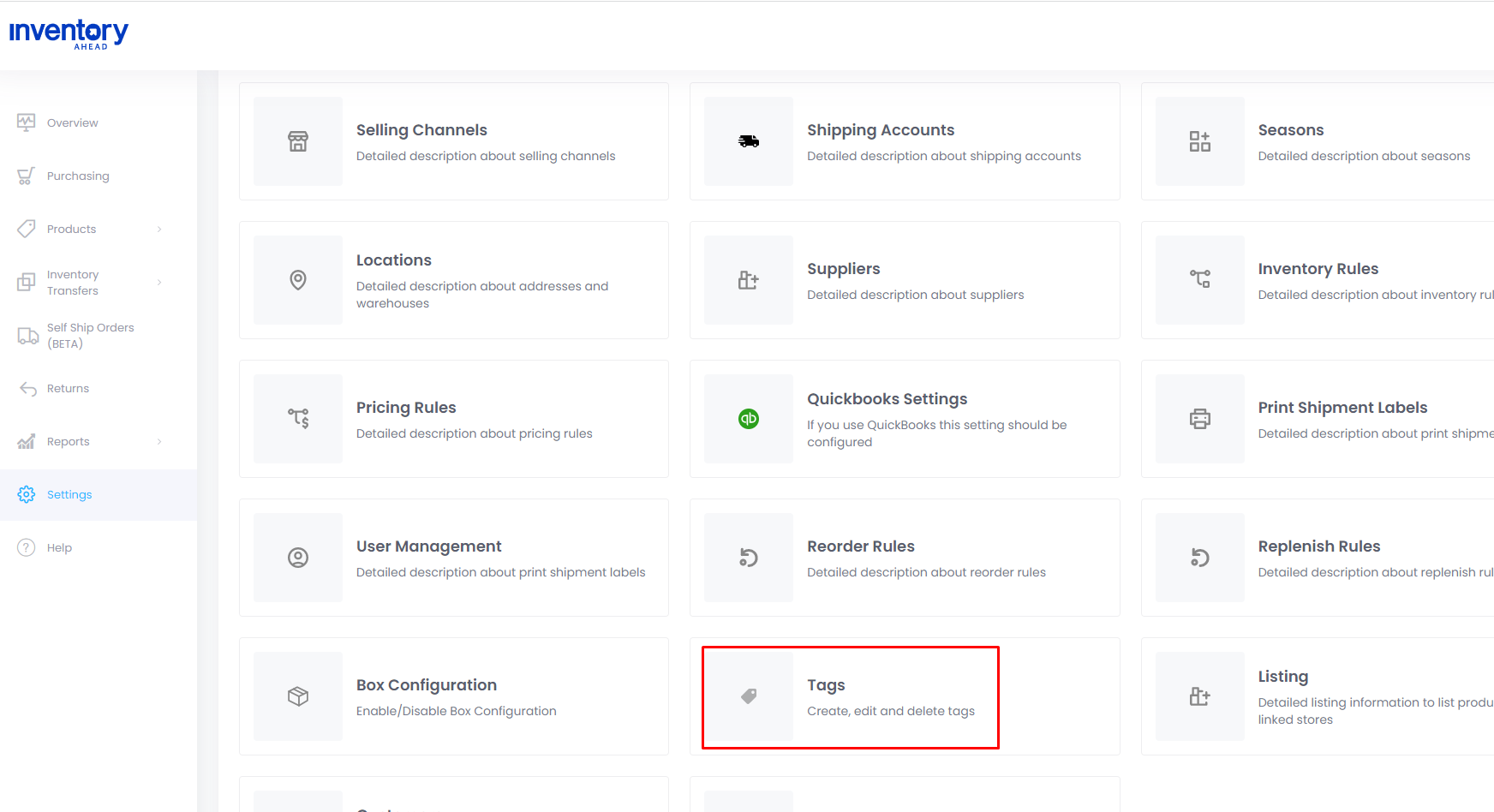This screenshot has height=812, width=1494.
Task: Click the Settings gear icon
Action: (x=27, y=494)
